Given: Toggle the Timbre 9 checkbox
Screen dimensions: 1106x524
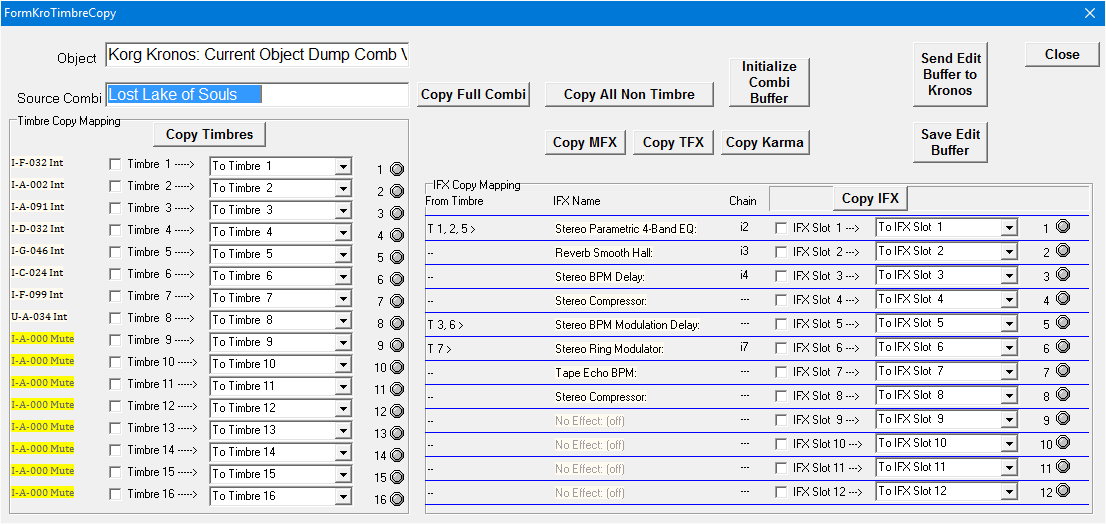Looking at the screenshot, I should coord(115,340).
